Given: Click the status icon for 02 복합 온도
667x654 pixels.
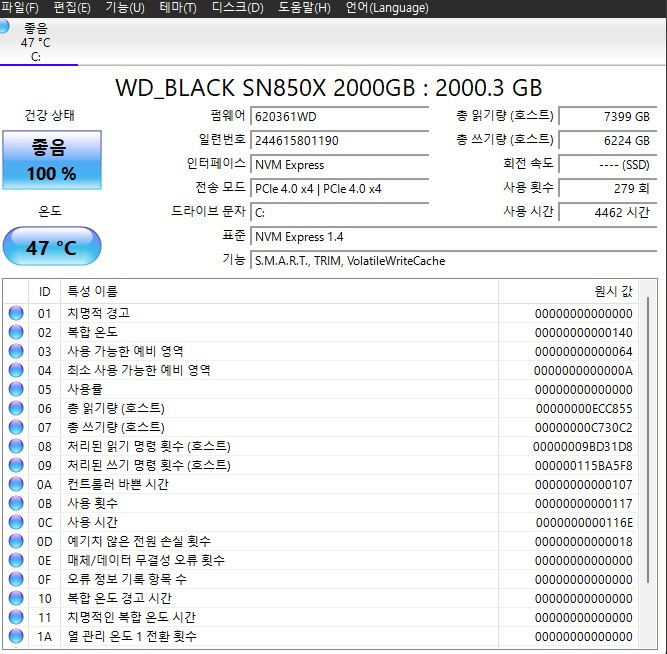Looking at the screenshot, I should pyautogui.click(x=16, y=332).
